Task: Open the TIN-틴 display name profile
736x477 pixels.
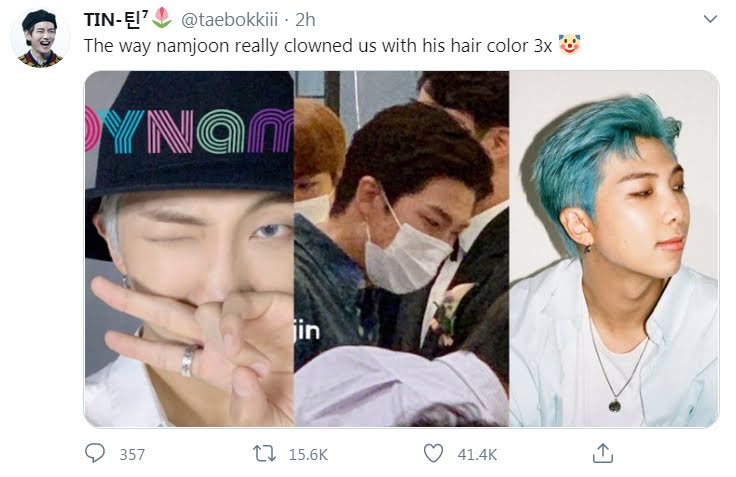Action: pos(116,20)
